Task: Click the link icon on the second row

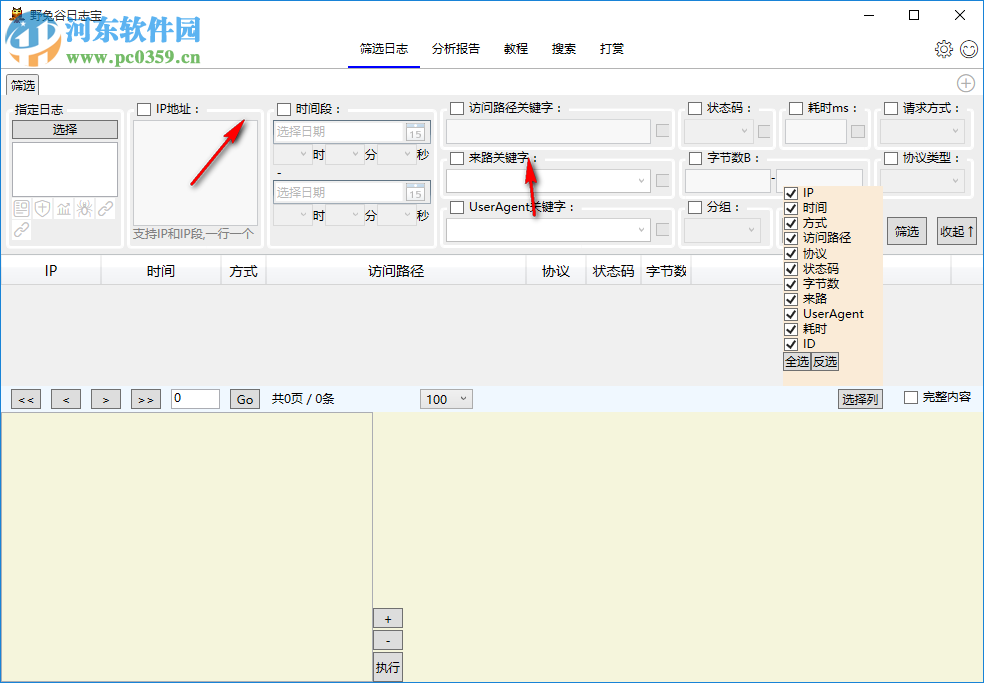Action: click(21, 230)
